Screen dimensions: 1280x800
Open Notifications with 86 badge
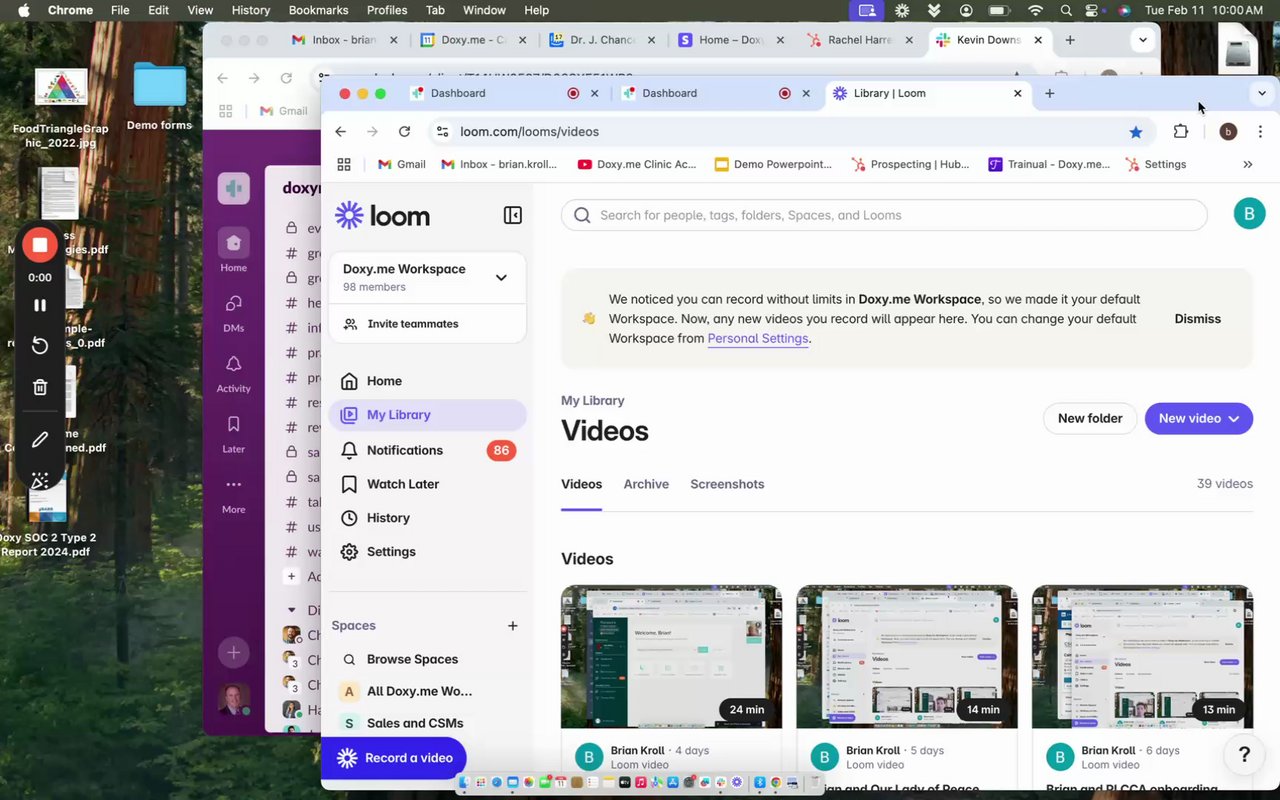click(x=427, y=450)
